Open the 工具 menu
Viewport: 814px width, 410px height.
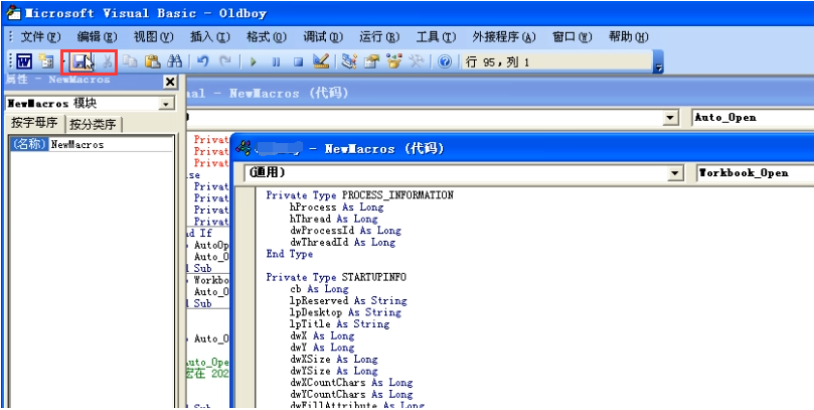pyautogui.click(x=436, y=37)
